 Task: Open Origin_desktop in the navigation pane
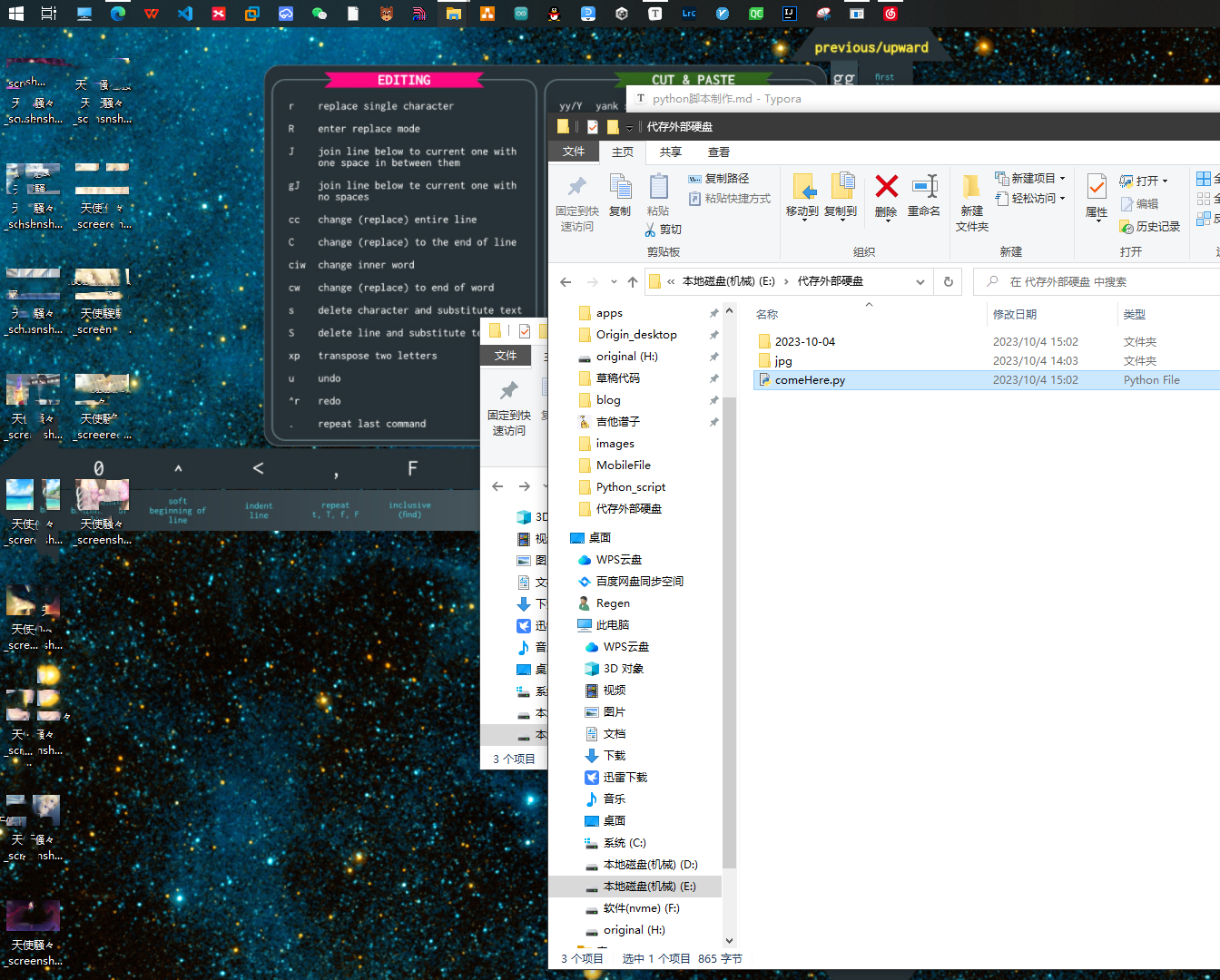(x=636, y=335)
